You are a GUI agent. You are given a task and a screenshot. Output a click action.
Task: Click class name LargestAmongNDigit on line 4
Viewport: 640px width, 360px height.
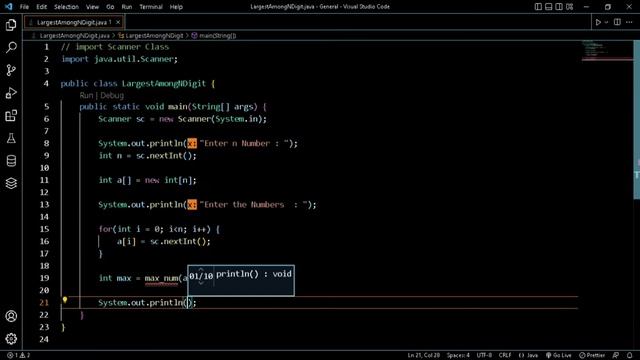point(164,84)
